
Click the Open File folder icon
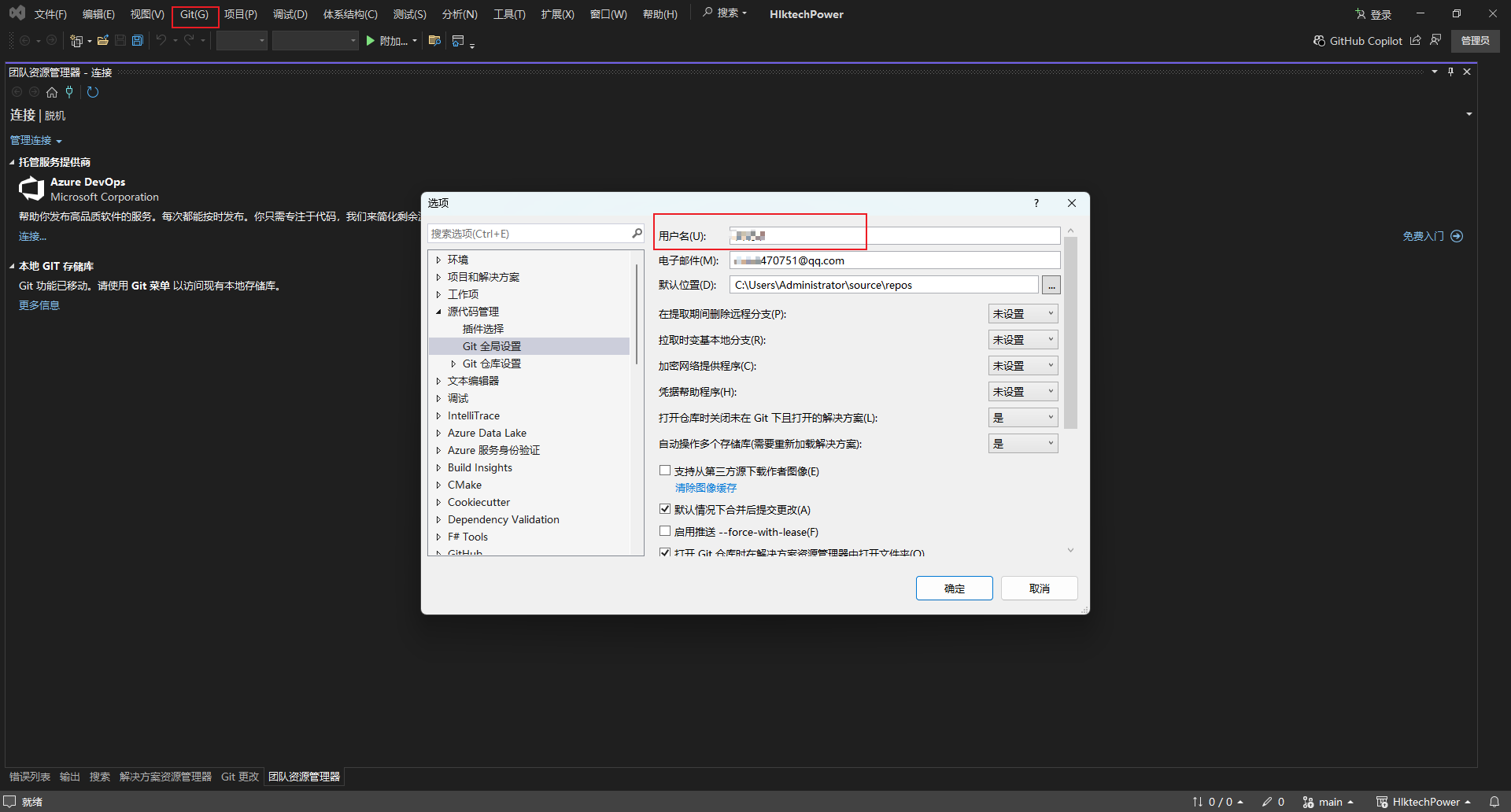[x=102, y=41]
